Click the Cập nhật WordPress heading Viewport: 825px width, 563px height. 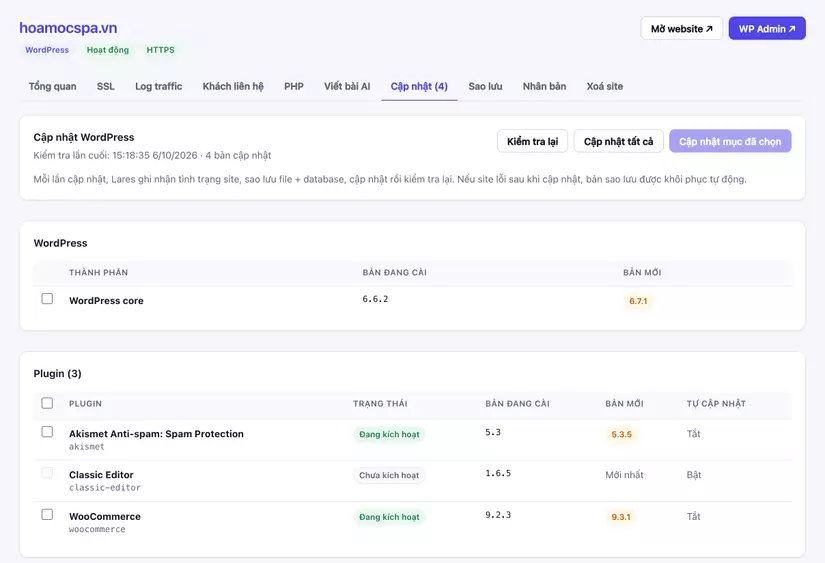(x=84, y=137)
